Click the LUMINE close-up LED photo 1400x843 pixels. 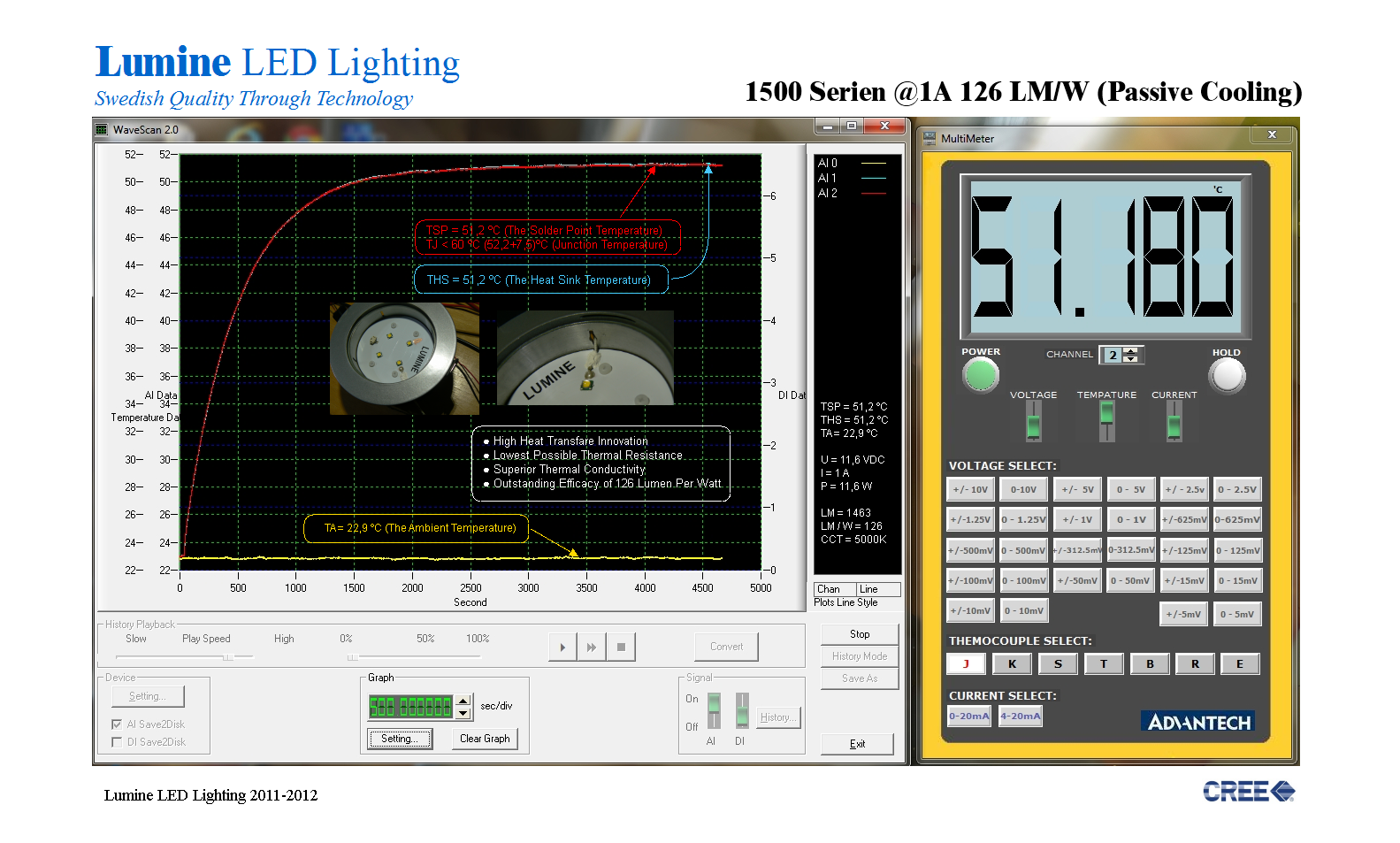[x=585, y=357]
